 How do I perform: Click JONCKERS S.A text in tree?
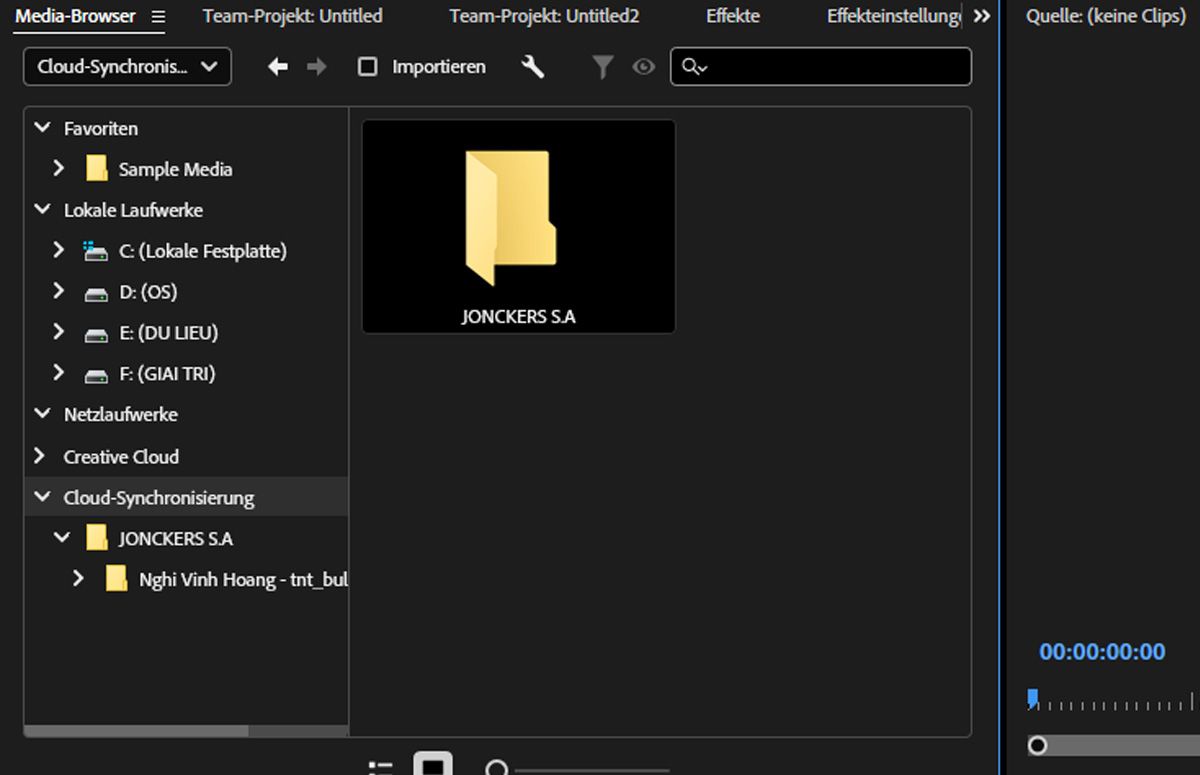point(176,539)
